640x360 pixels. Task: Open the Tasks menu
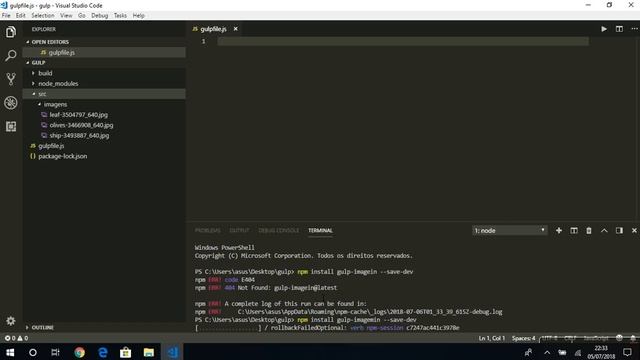[x=120, y=16]
